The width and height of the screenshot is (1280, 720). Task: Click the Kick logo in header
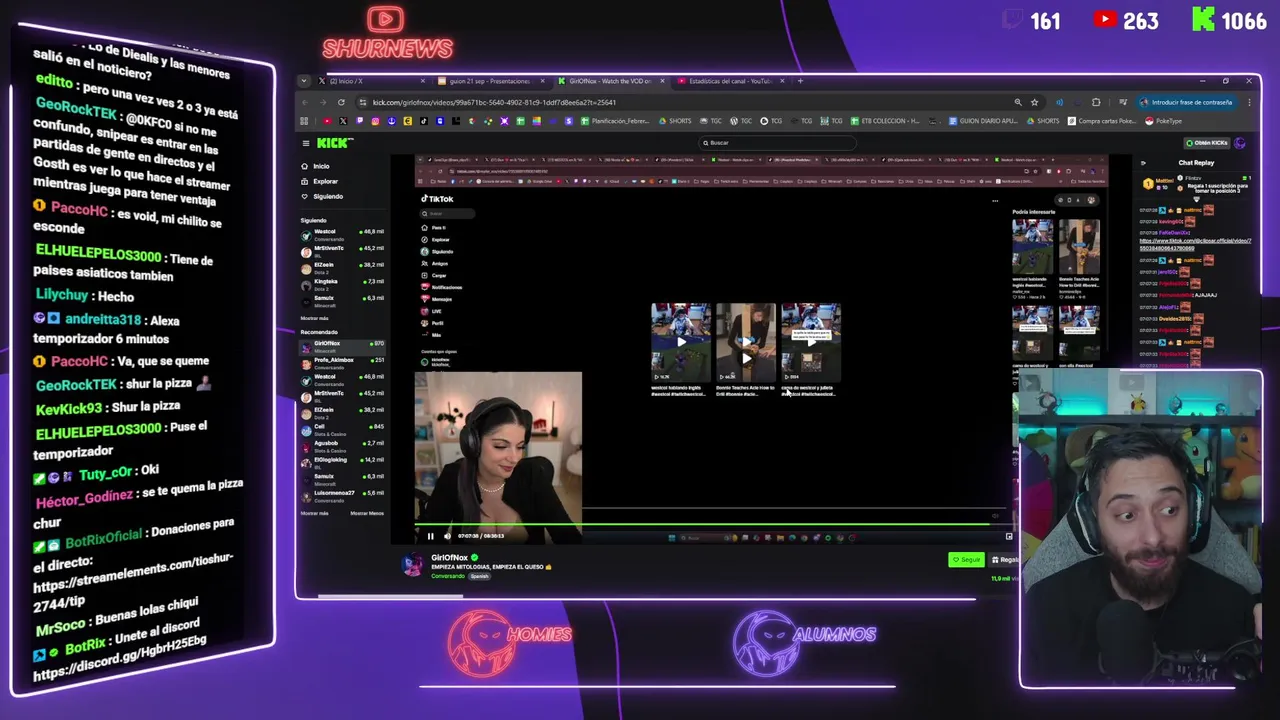point(333,143)
